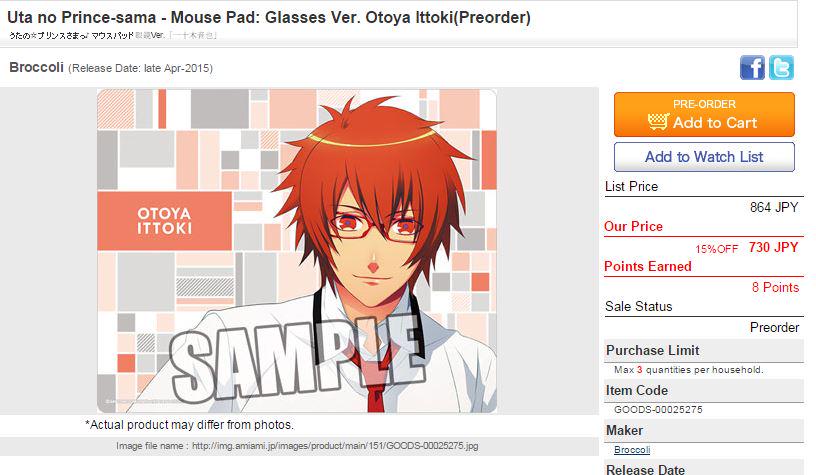Click the 730 JPY discounted price
Screen dimensions: 816x475
tap(773, 247)
